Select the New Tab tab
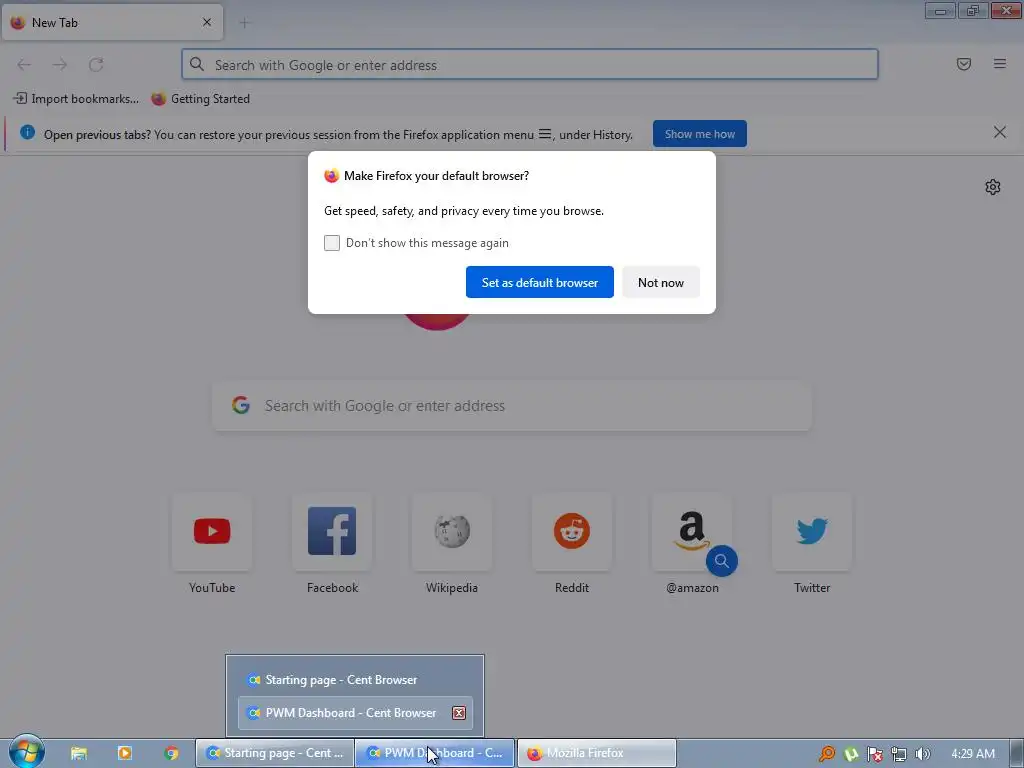 112,22
